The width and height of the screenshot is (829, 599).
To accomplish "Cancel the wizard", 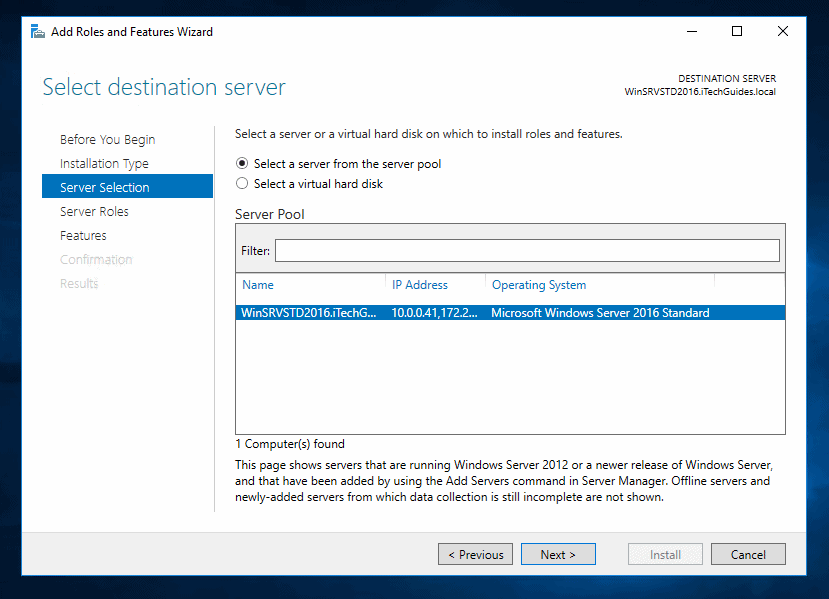I will [748, 555].
